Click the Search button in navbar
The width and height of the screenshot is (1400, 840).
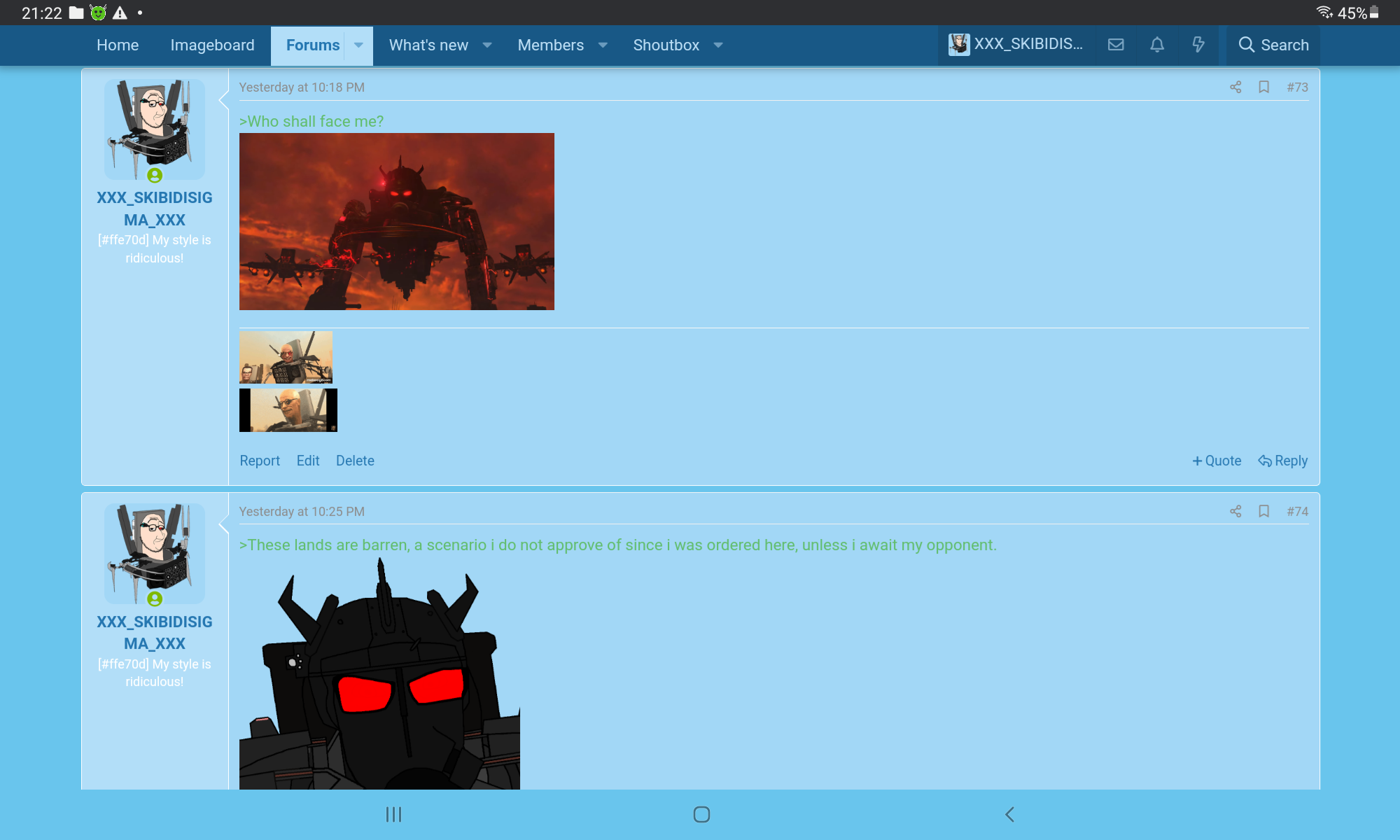[1273, 45]
